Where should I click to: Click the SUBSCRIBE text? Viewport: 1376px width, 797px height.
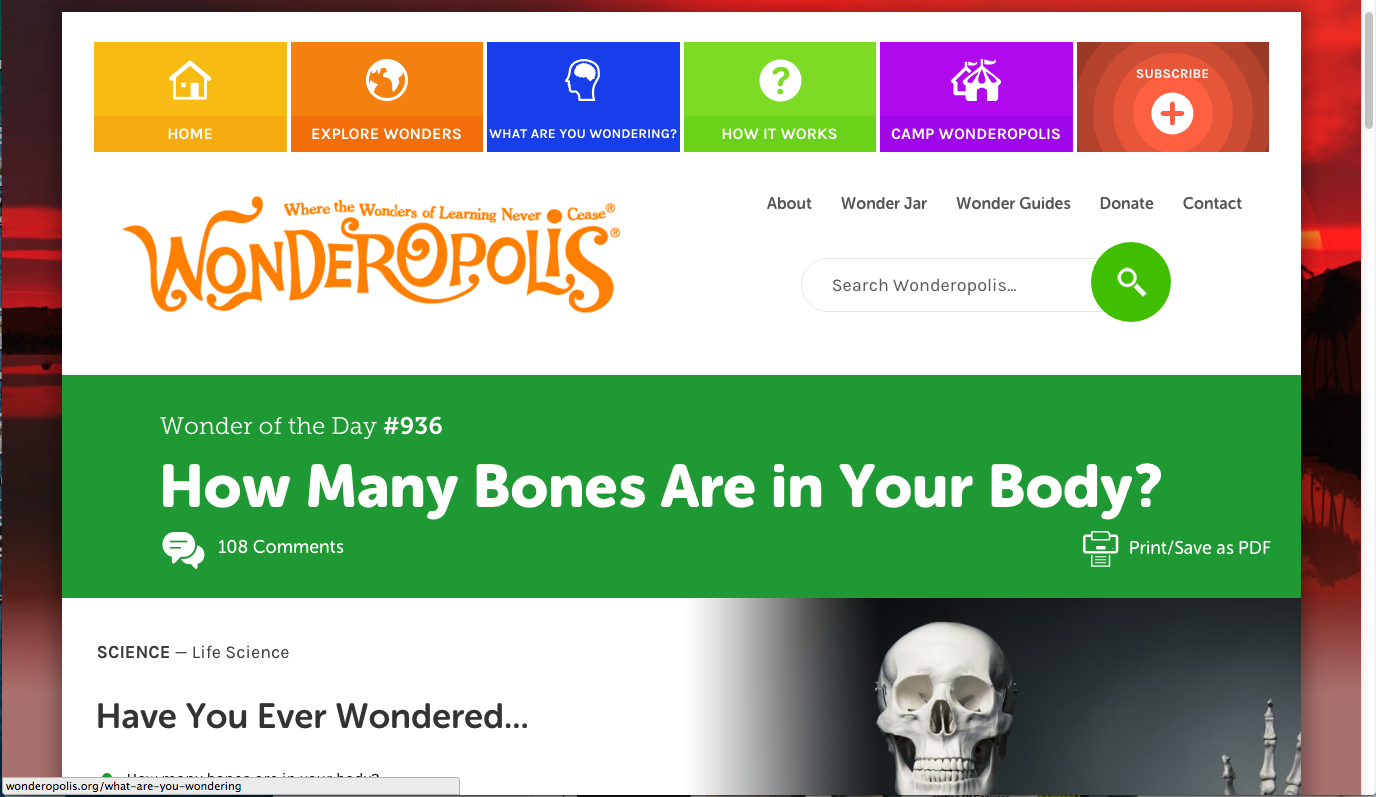pos(1172,74)
